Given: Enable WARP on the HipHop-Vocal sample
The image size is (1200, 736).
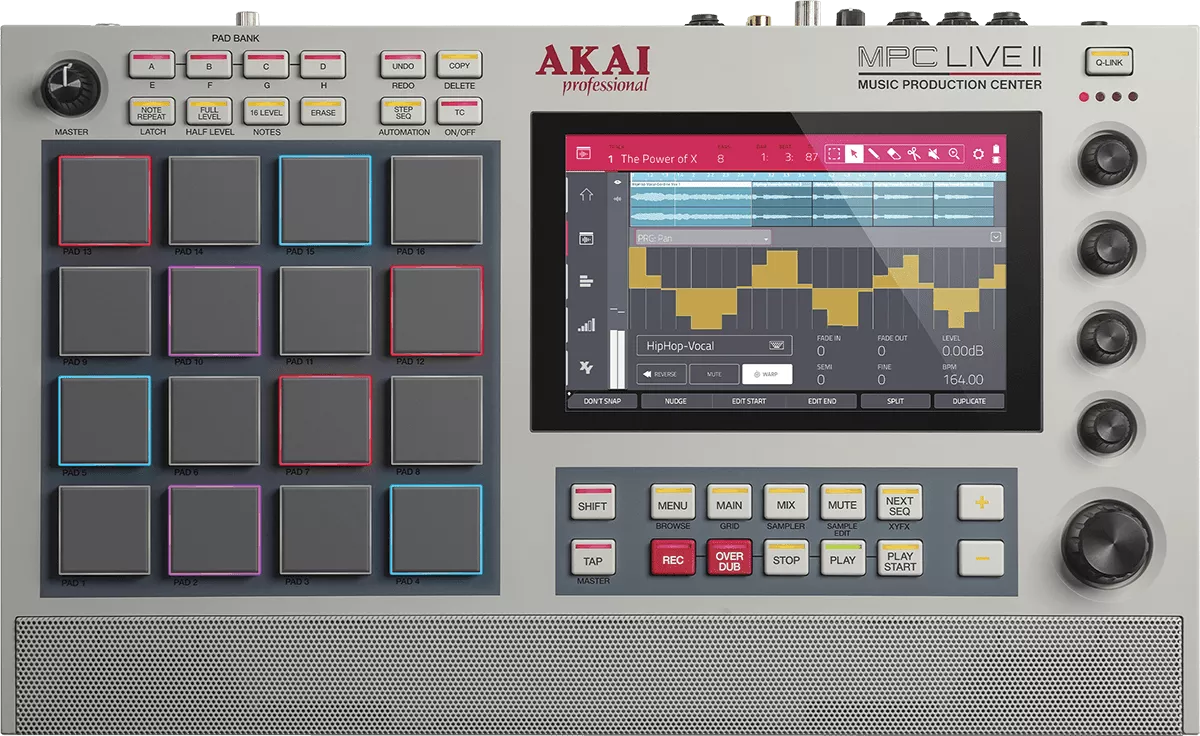Looking at the screenshot, I should click(x=768, y=374).
